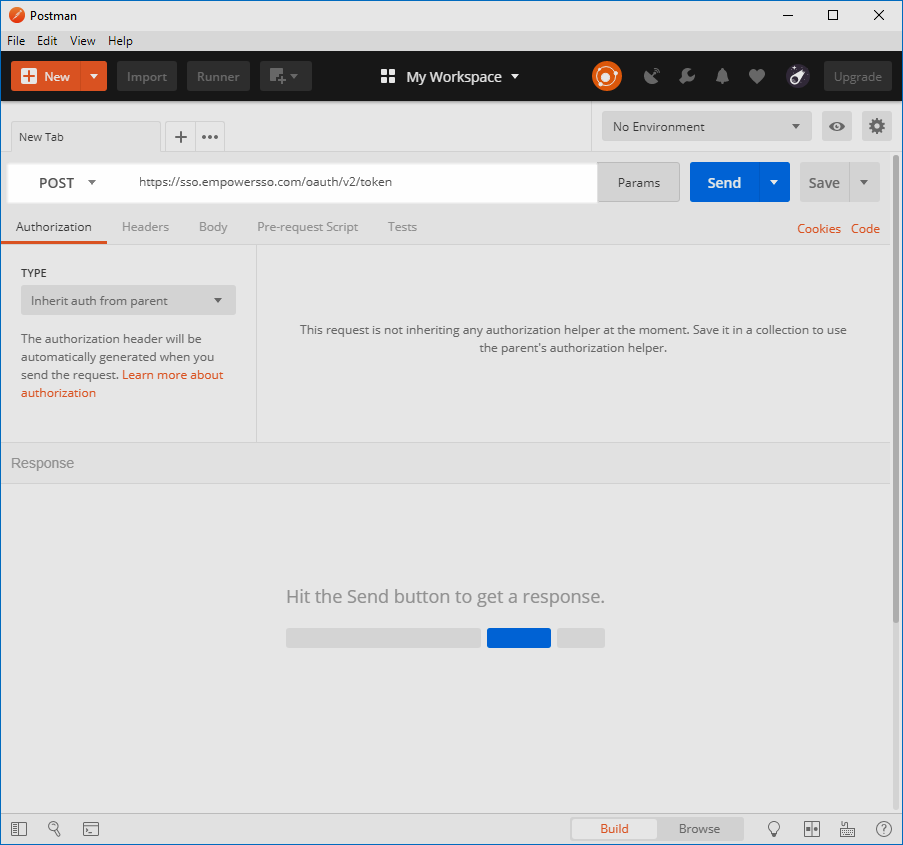Toggle the two-pane view in status bar
The height and width of the screenshot is (845, 903).
pyautogui.click(x=811, y=828)
